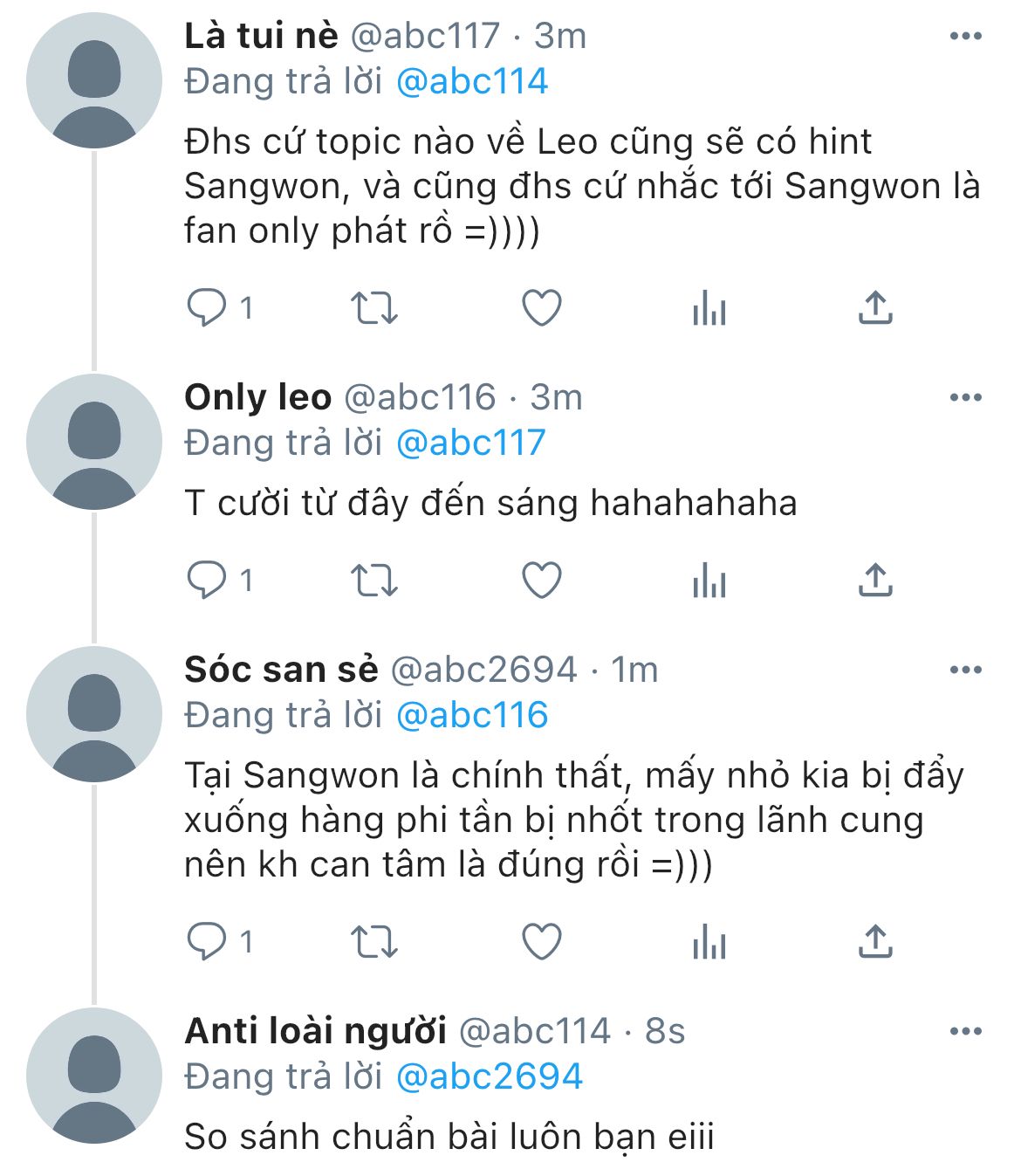Like the Only leo tweet
The width and height of the screenshot is (1021, 1176).
(x=541, y=581)
